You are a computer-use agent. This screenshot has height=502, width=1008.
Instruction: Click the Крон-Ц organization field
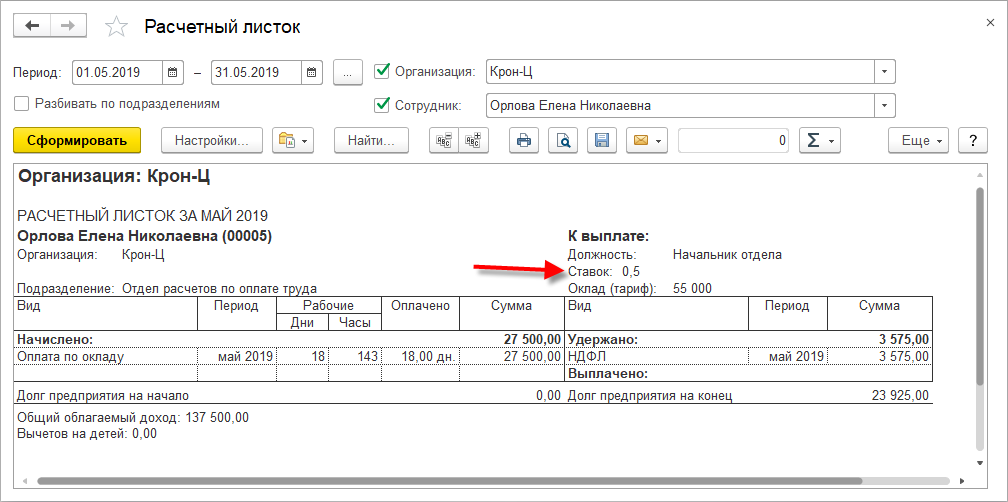[681, 71]
